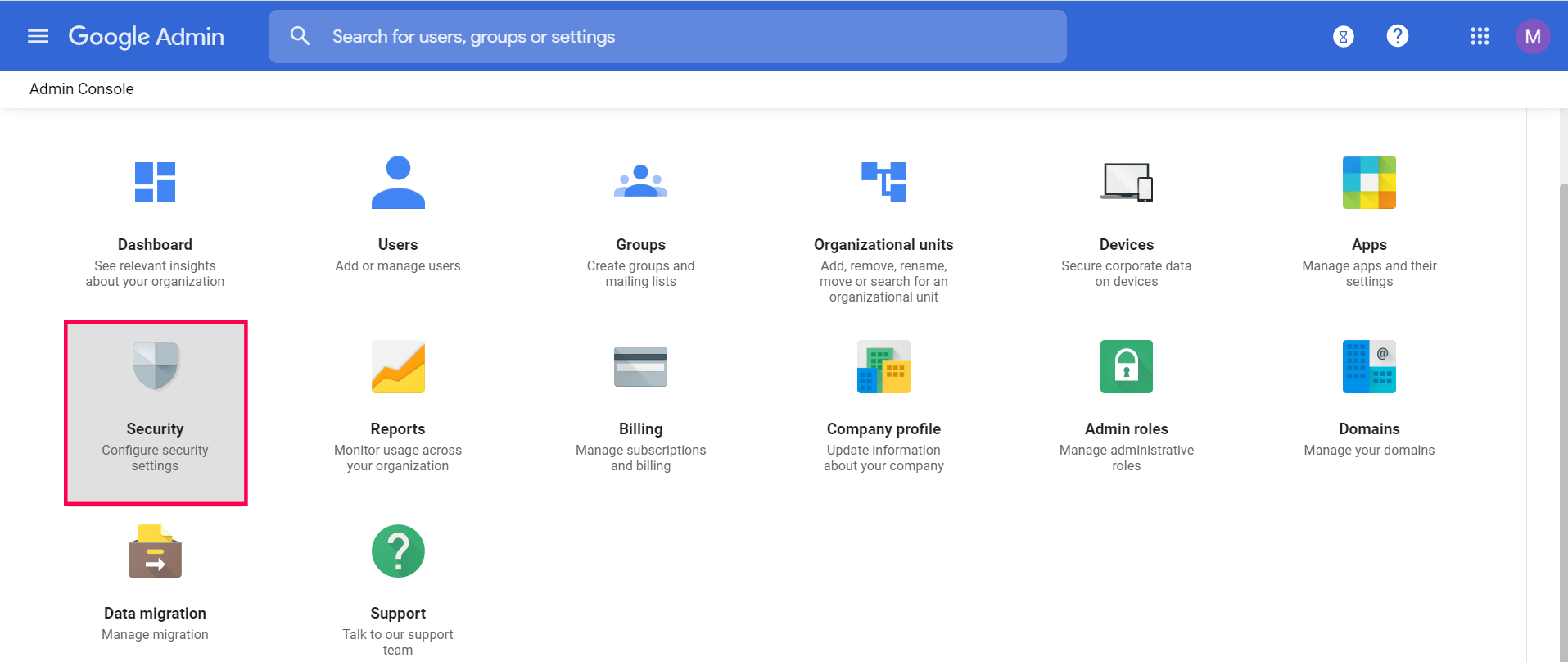The height and width of the screenshot is (662, 1568).
Task: Click the Dashboard tile icon
Action: point(155,182)
